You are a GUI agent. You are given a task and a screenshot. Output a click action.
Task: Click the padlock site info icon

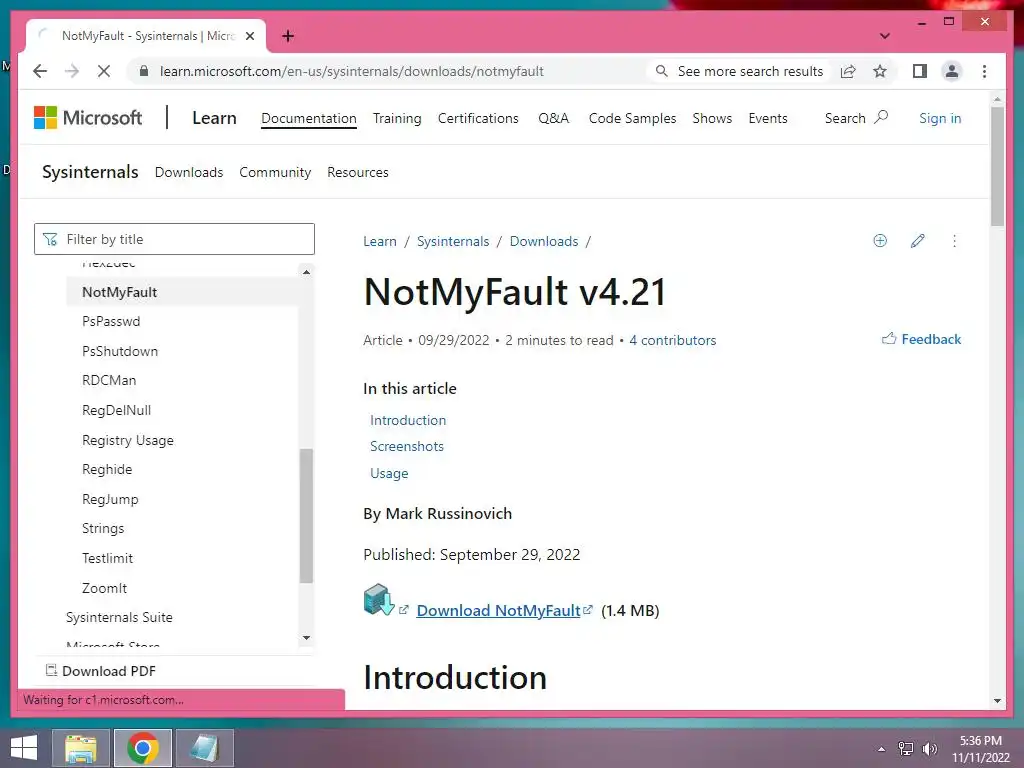[144, 71]
